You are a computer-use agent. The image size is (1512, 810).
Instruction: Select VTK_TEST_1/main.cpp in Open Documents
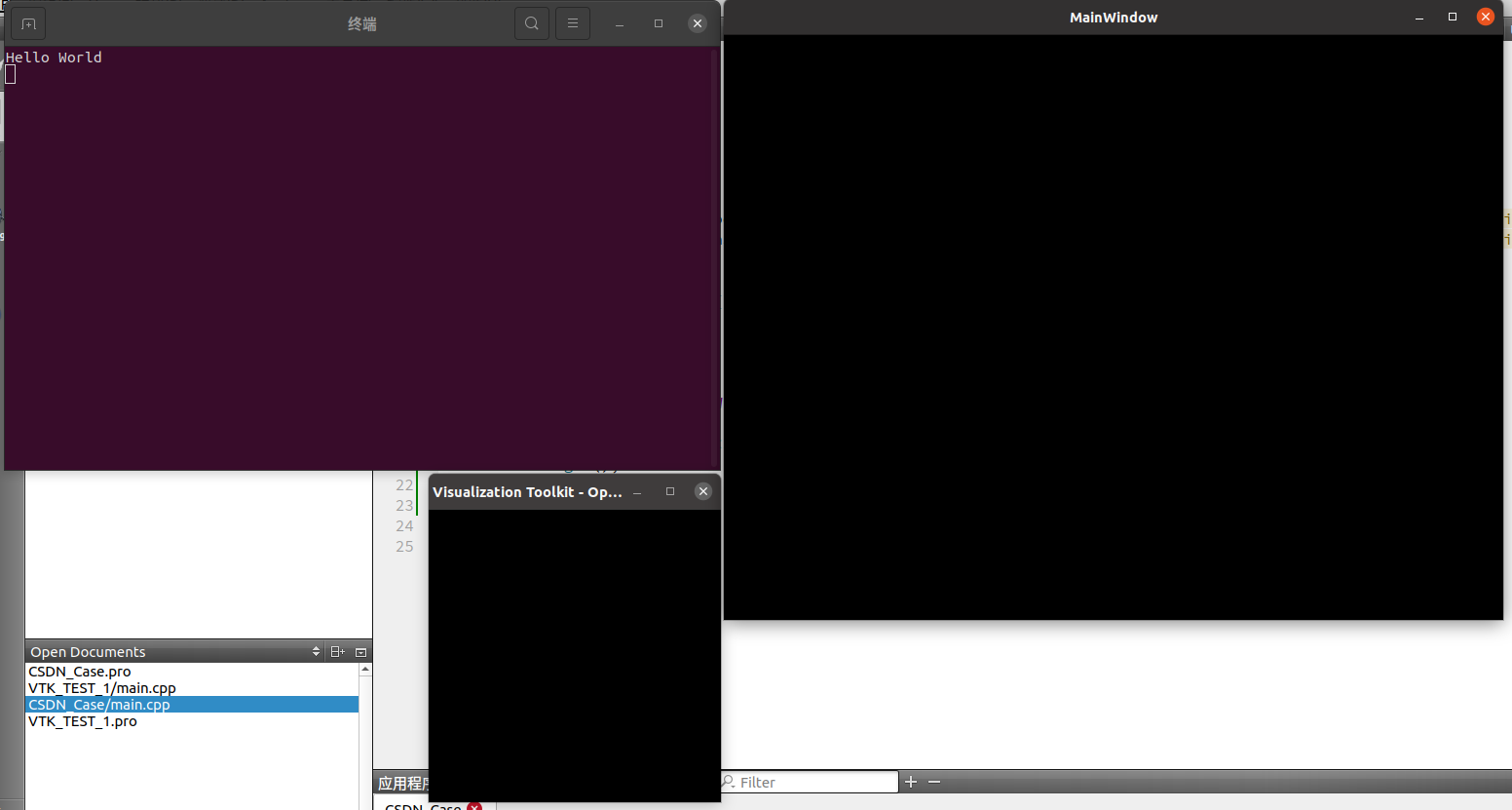pyautogui.click(x=192, y=688)
